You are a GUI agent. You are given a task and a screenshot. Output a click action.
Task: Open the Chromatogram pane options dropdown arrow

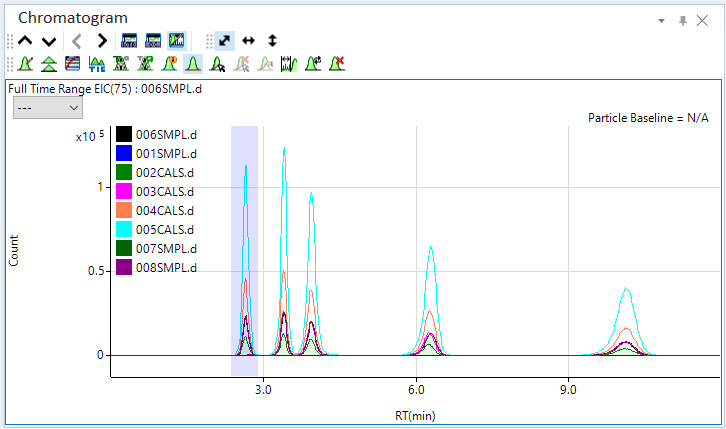(662, 21)
